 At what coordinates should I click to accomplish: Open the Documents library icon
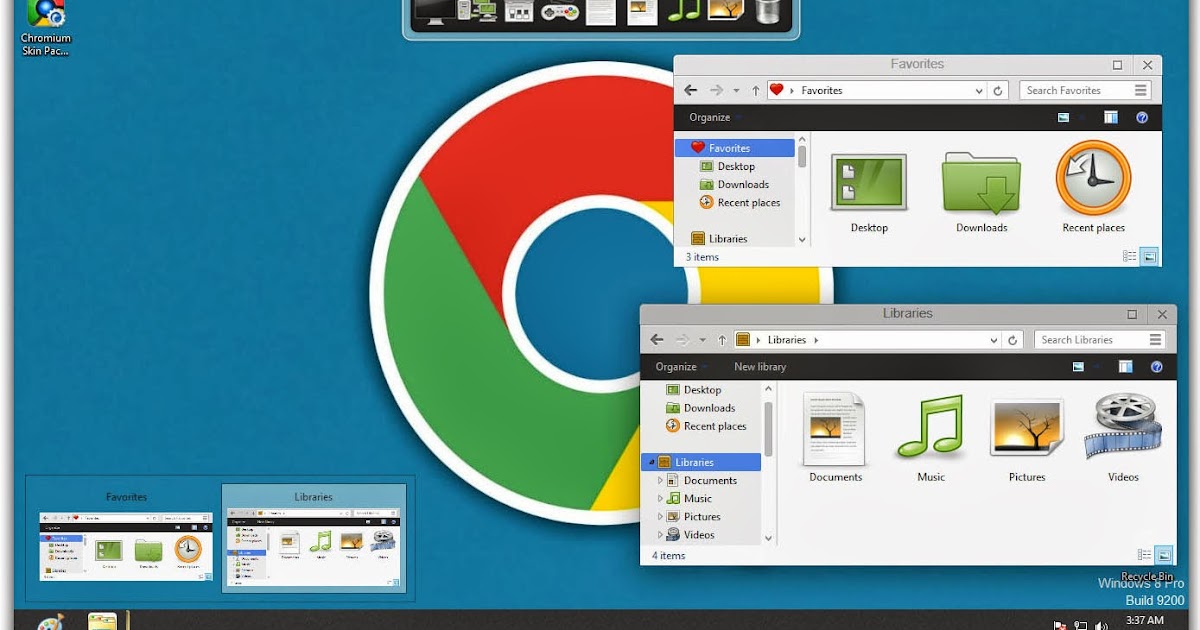[834, 428]
